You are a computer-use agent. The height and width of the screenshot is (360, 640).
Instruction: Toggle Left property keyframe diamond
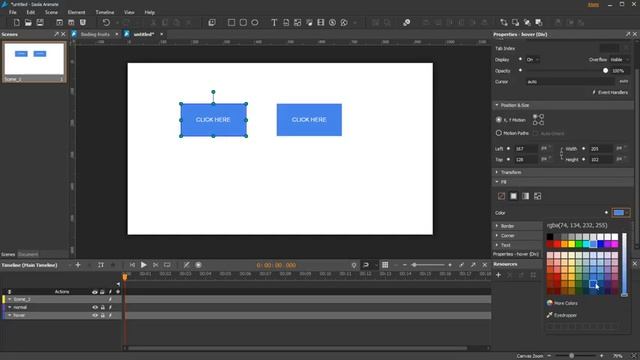pyautogui.click(x=509, y=149)
